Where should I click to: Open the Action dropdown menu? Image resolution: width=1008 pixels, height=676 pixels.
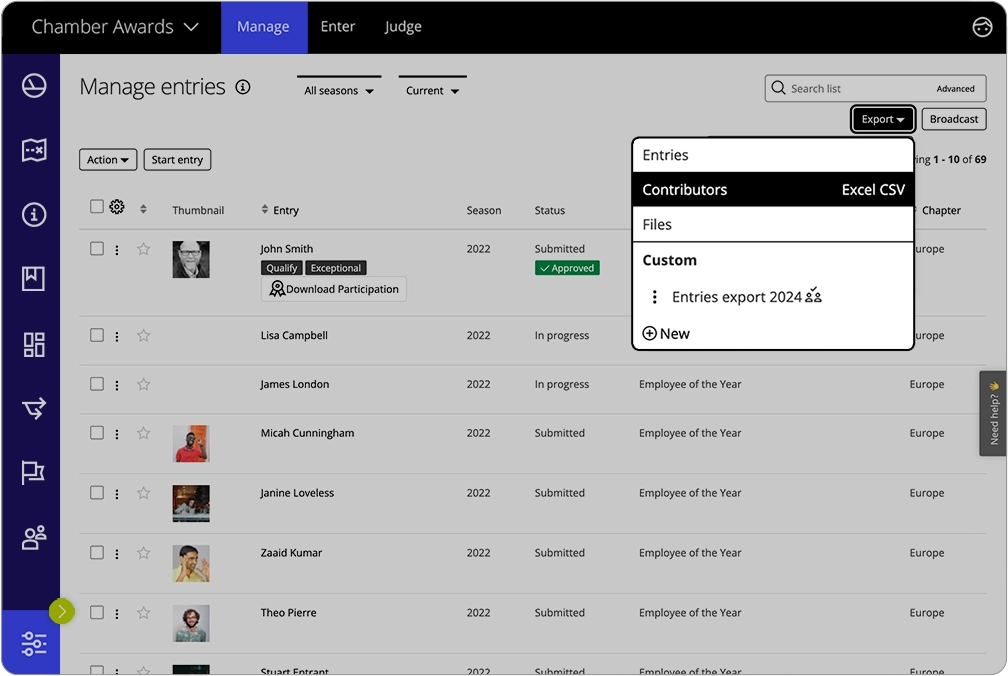click(108, 158)
